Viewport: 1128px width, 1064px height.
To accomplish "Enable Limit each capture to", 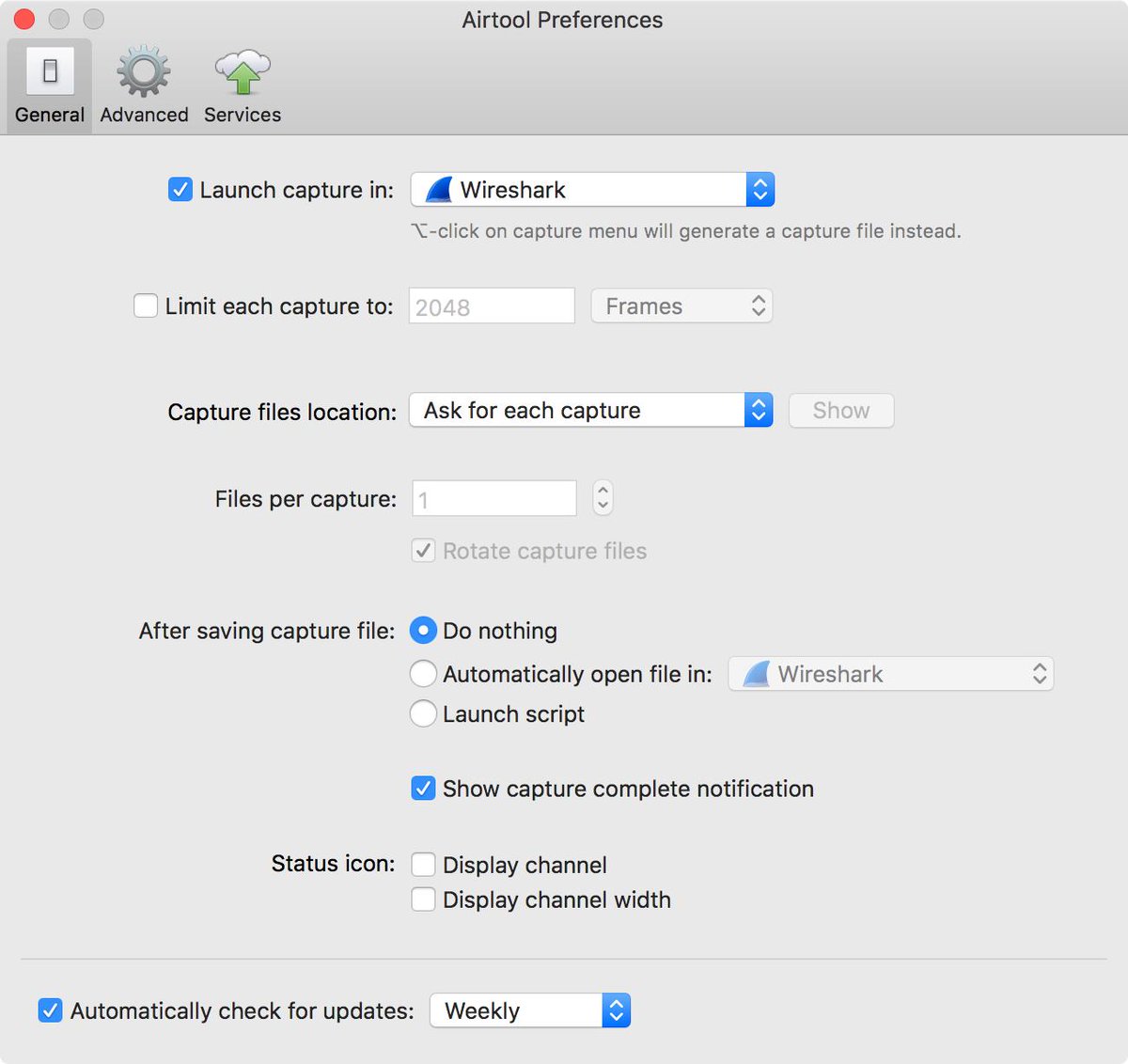I will click(x=146, y=305).
